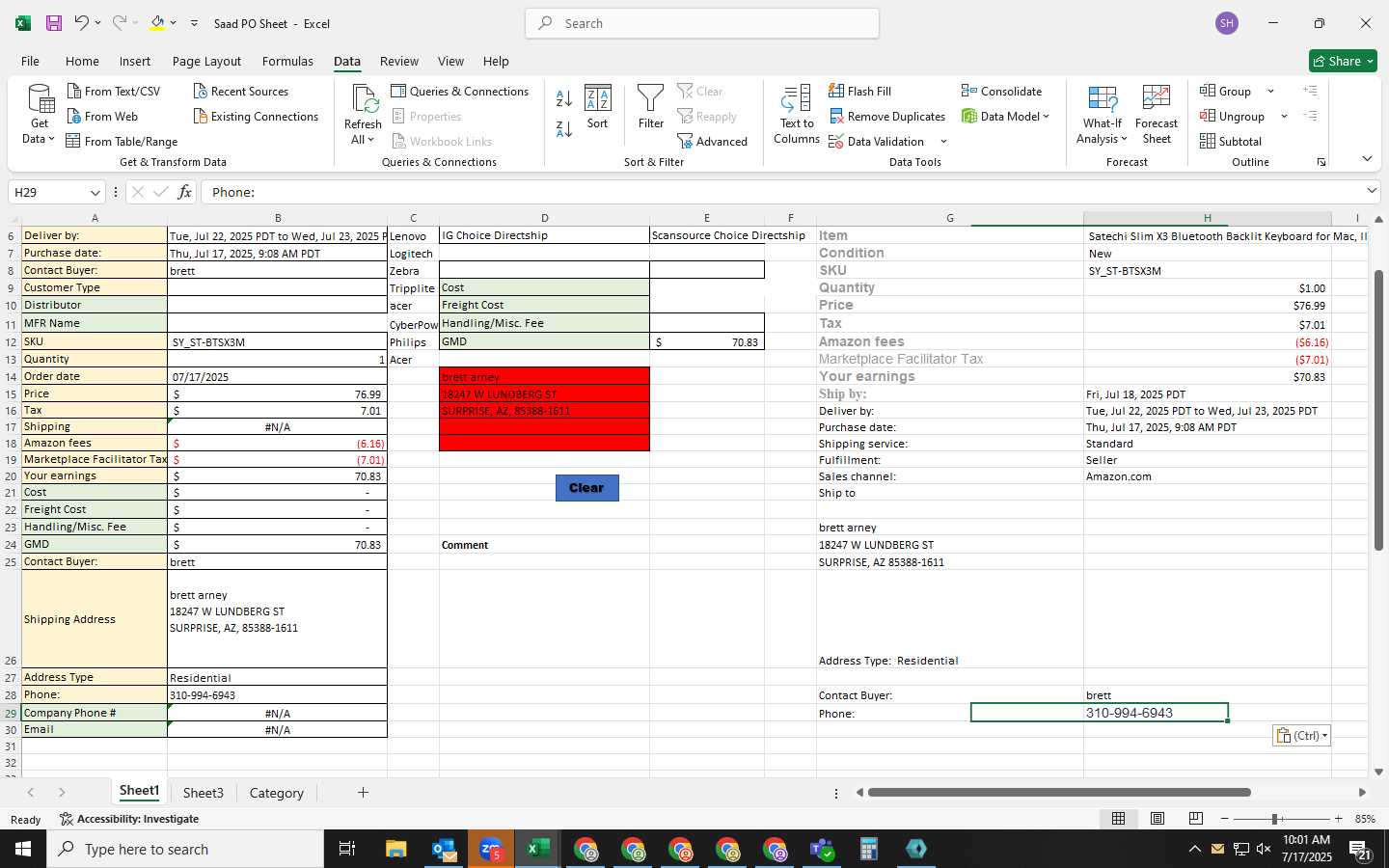Screen dimensions: 1389x868
Task: Open the File tab
Action: 31,61
